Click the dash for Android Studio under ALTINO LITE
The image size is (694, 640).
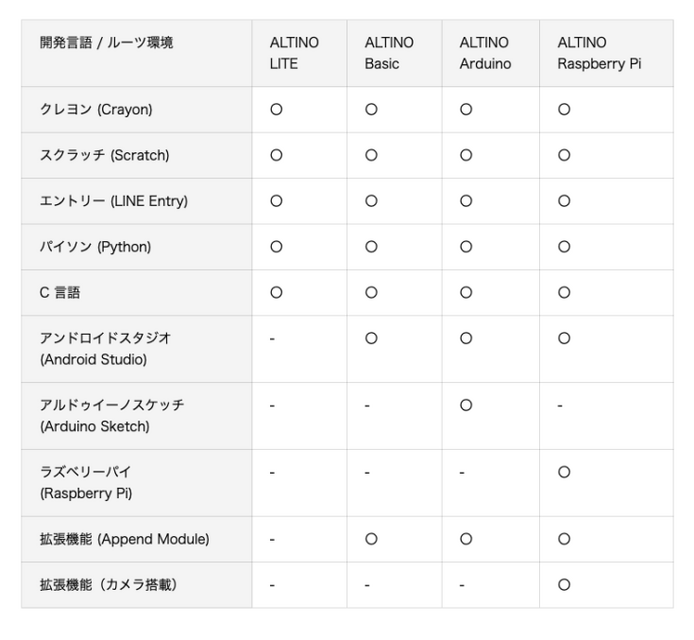tap(272, 339)
